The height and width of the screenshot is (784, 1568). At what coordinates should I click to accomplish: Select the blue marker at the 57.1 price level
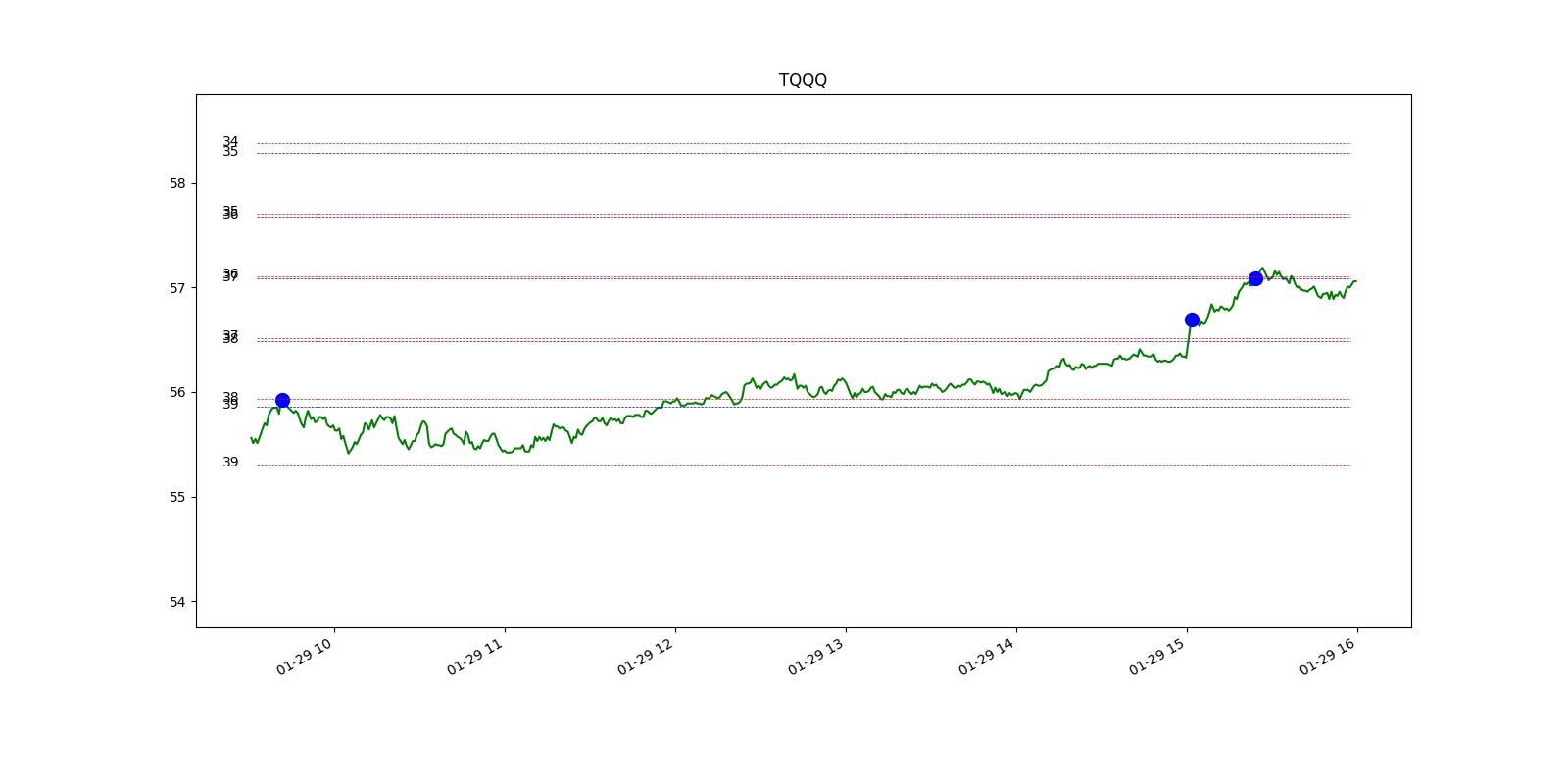pyautogui.click(x=1255, y=278)
